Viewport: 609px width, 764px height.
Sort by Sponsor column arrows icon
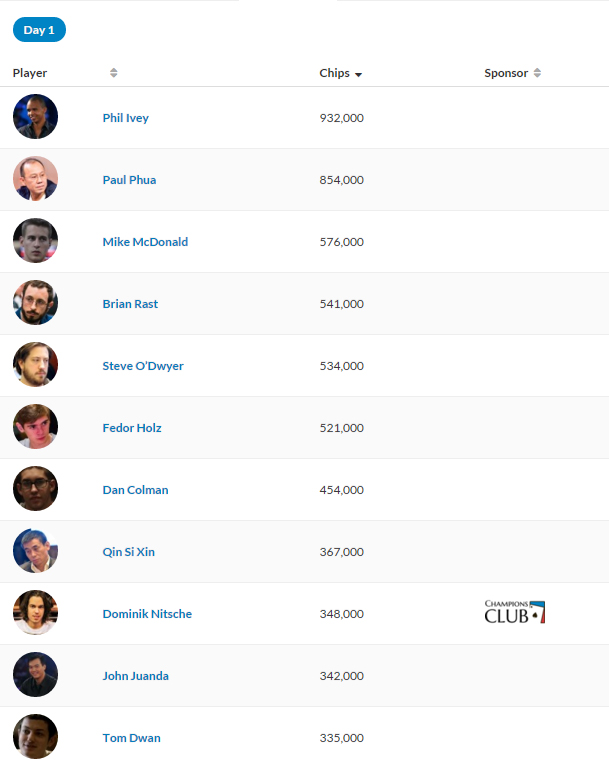(537, 73)
